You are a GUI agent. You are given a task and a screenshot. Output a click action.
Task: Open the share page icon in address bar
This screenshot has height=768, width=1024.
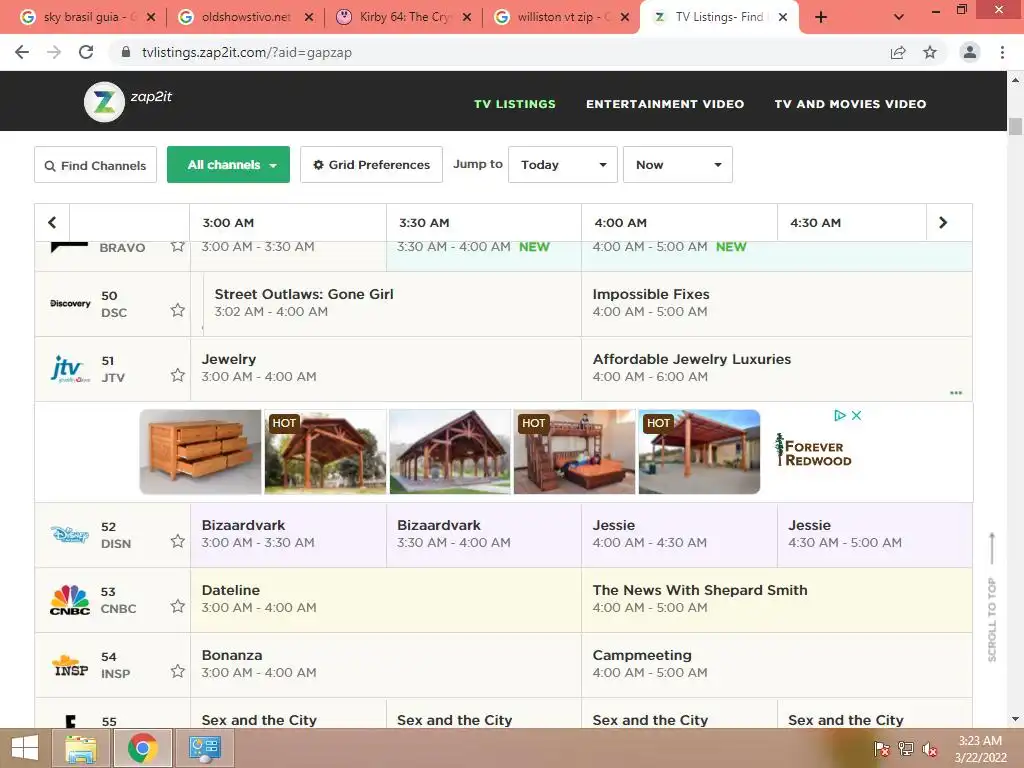(x=898, y=52)
